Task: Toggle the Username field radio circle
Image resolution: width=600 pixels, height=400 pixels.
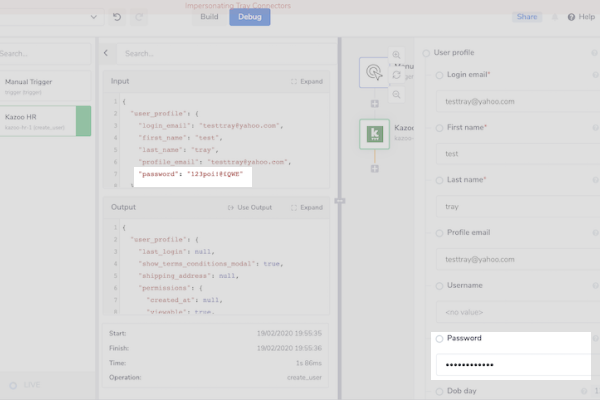Action: click(439, 286)
